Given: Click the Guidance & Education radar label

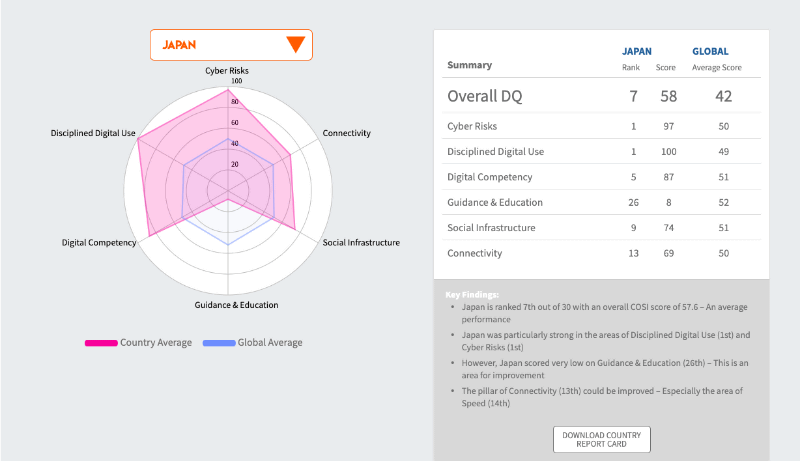Looking at the screenshot, I should pos(236,305).
